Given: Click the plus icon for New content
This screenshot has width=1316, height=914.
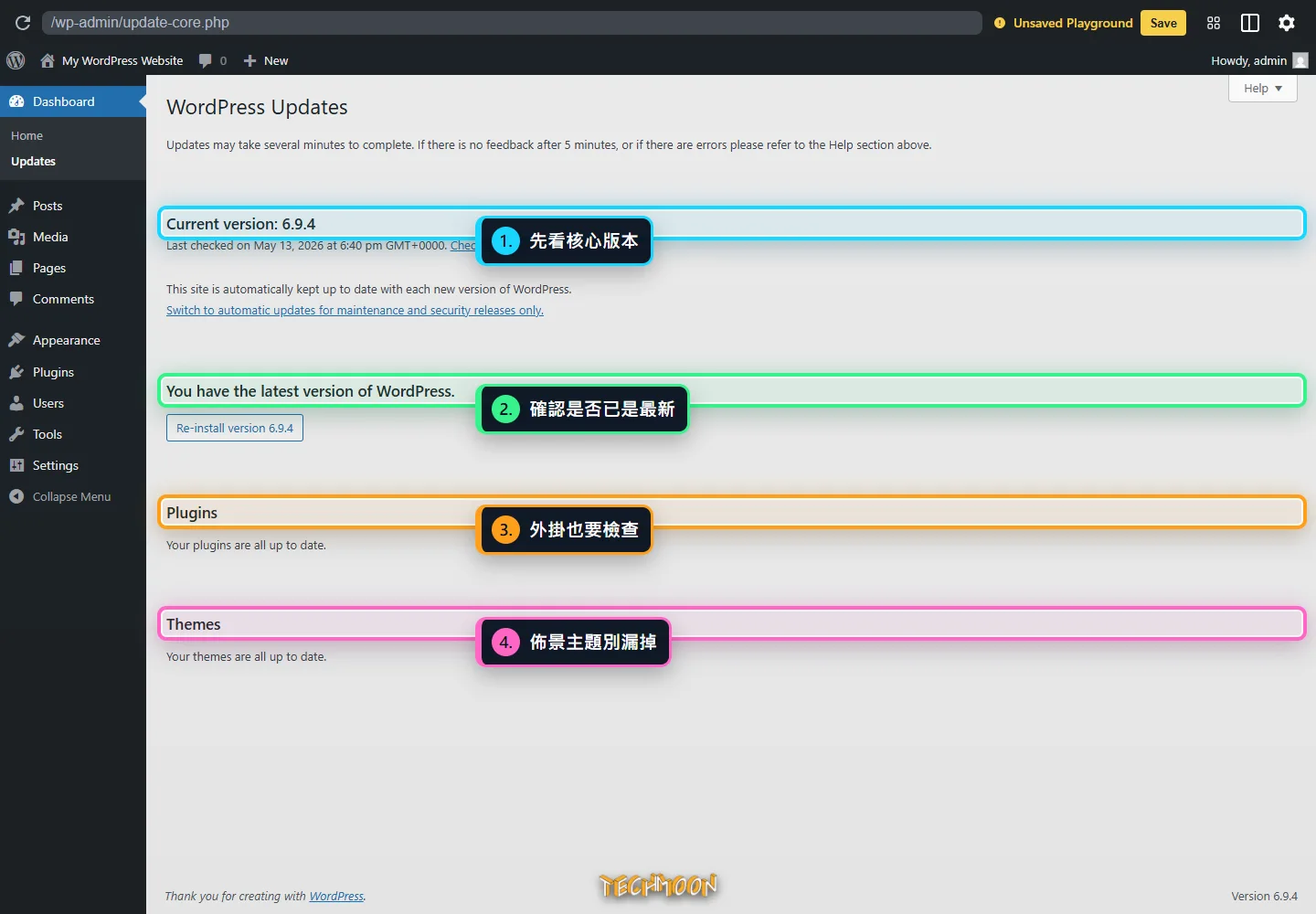Looking at the screenshot, I should coord(249,60).
